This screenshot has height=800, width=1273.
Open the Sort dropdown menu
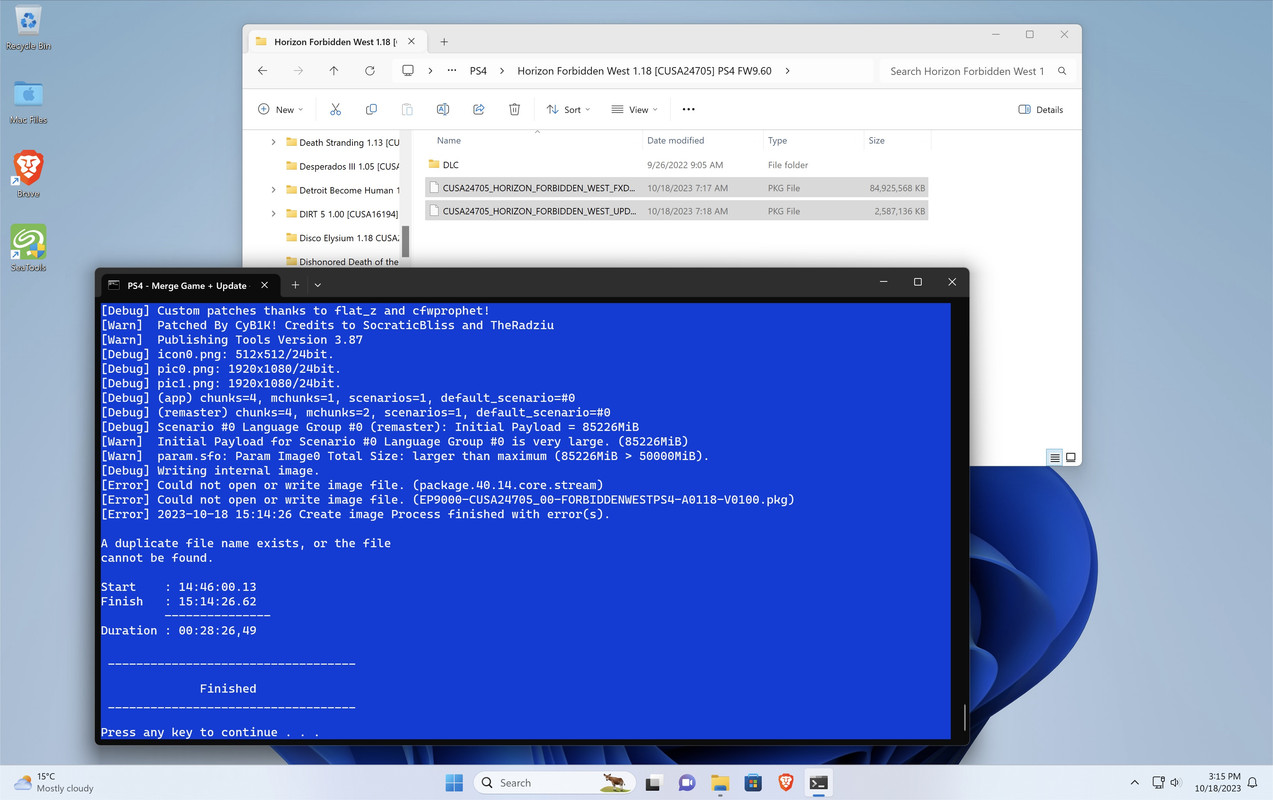[x=568, y=109]
